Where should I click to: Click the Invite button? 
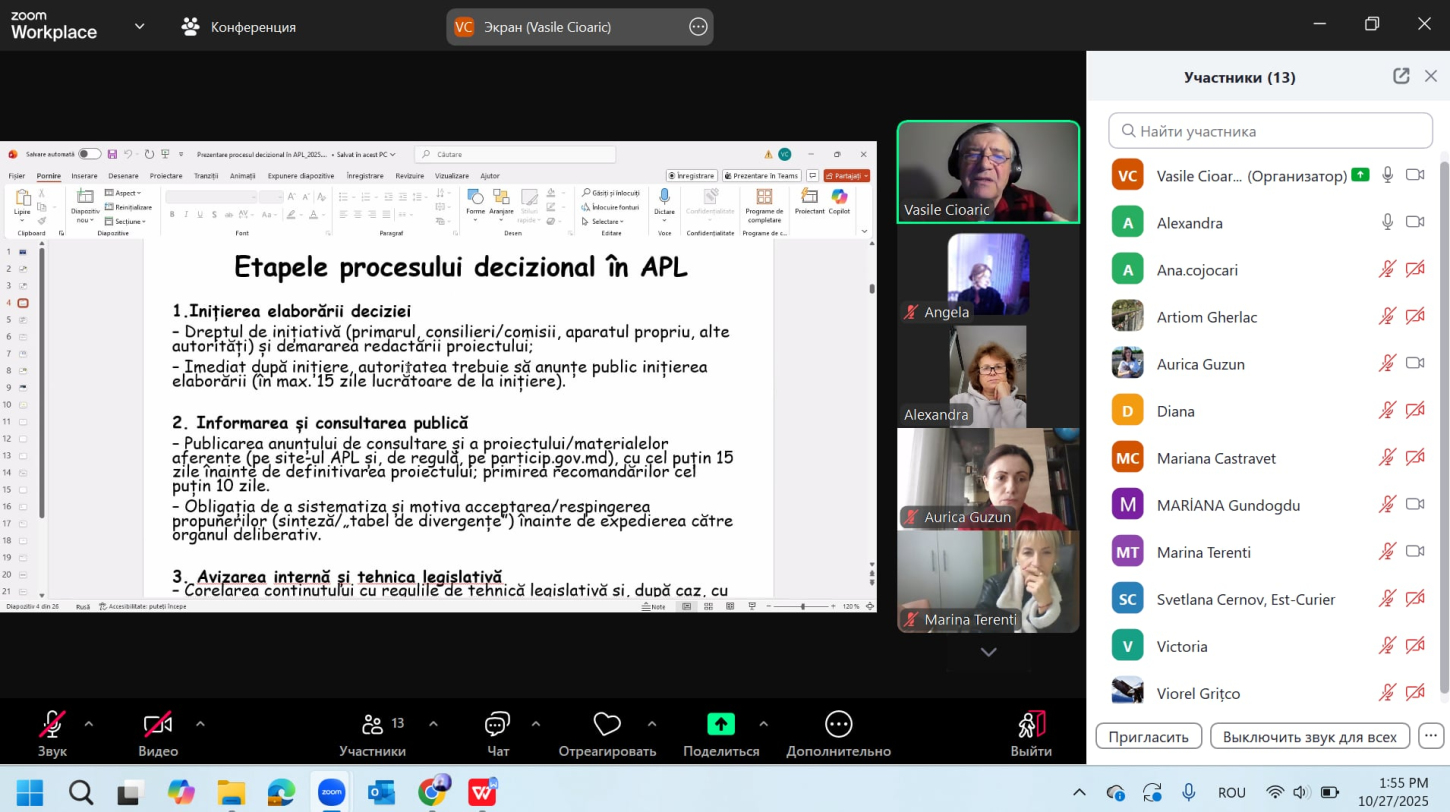tap(1148, 736)
